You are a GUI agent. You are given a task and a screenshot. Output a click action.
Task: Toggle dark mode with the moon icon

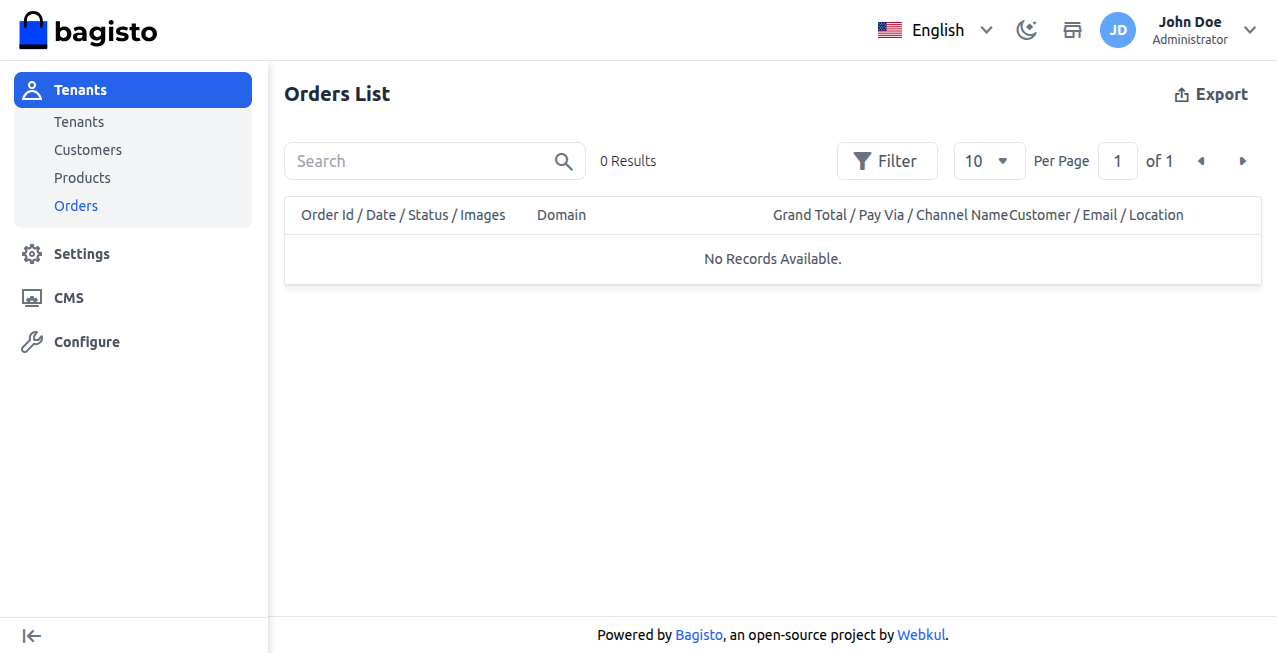[x=1026, y=30]
